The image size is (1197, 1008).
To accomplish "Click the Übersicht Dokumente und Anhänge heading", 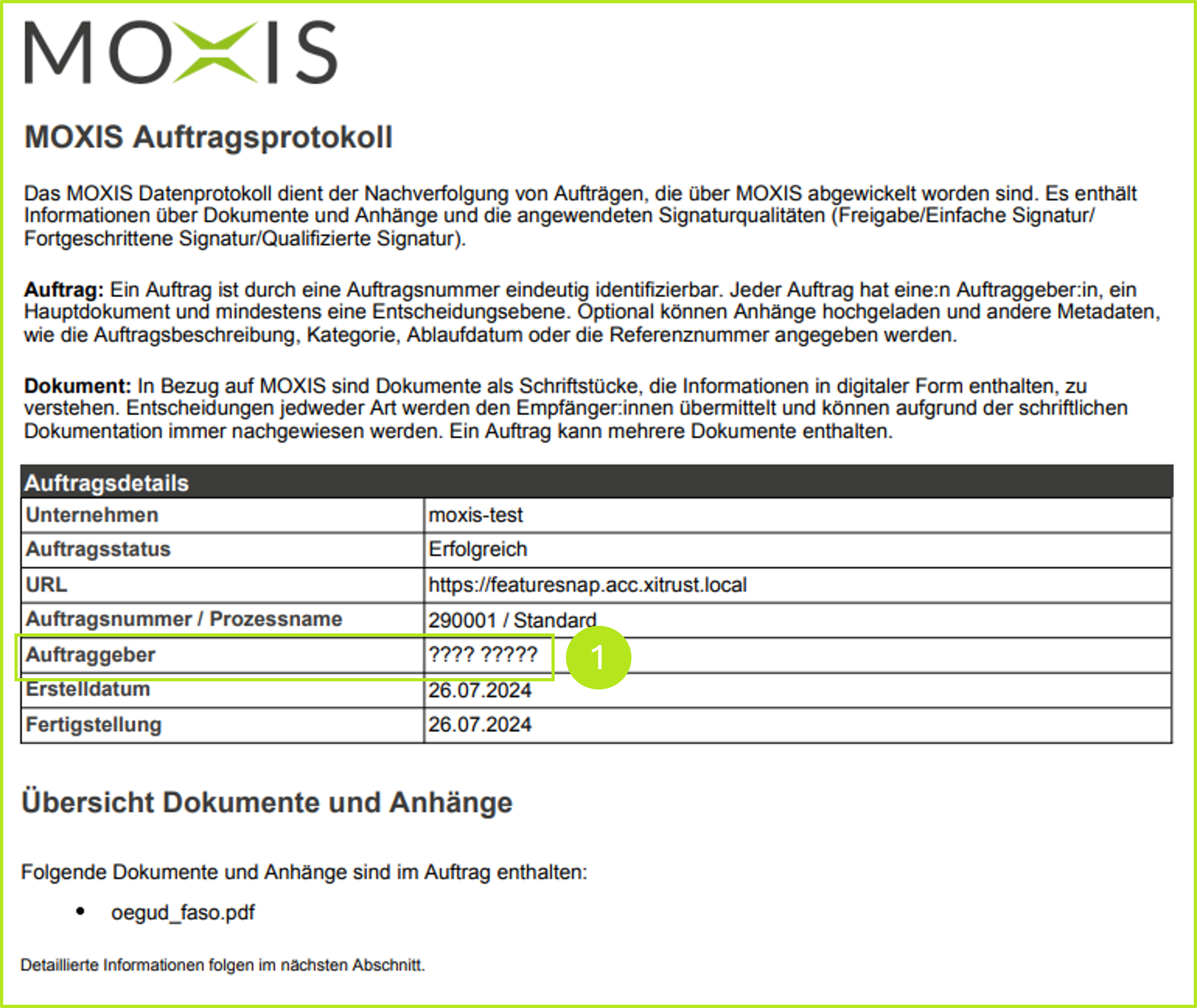I will pyautogui.click(x=266, y=802).
